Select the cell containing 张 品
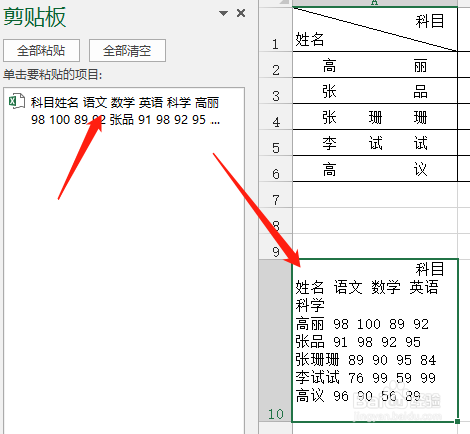470x434 pixels. [375, 91]
